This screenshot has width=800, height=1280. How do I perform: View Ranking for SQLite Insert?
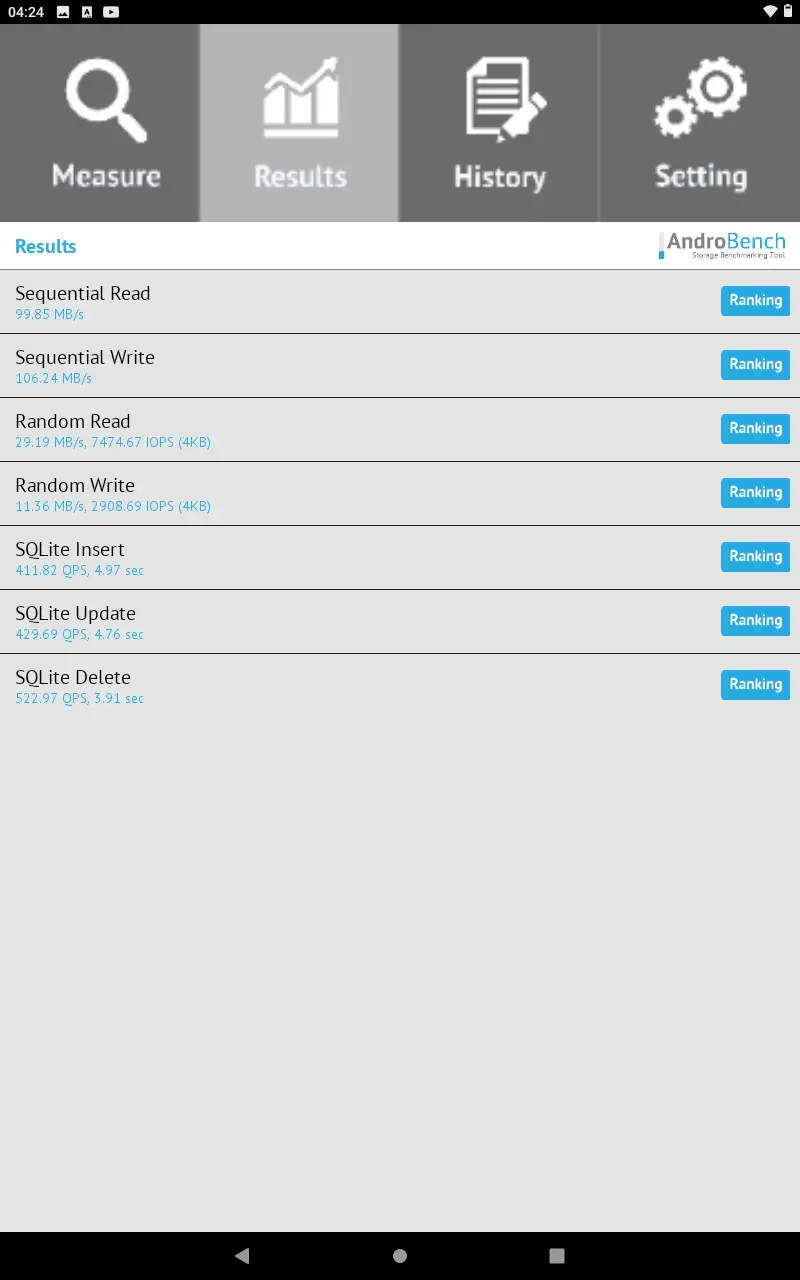point(755,557)
